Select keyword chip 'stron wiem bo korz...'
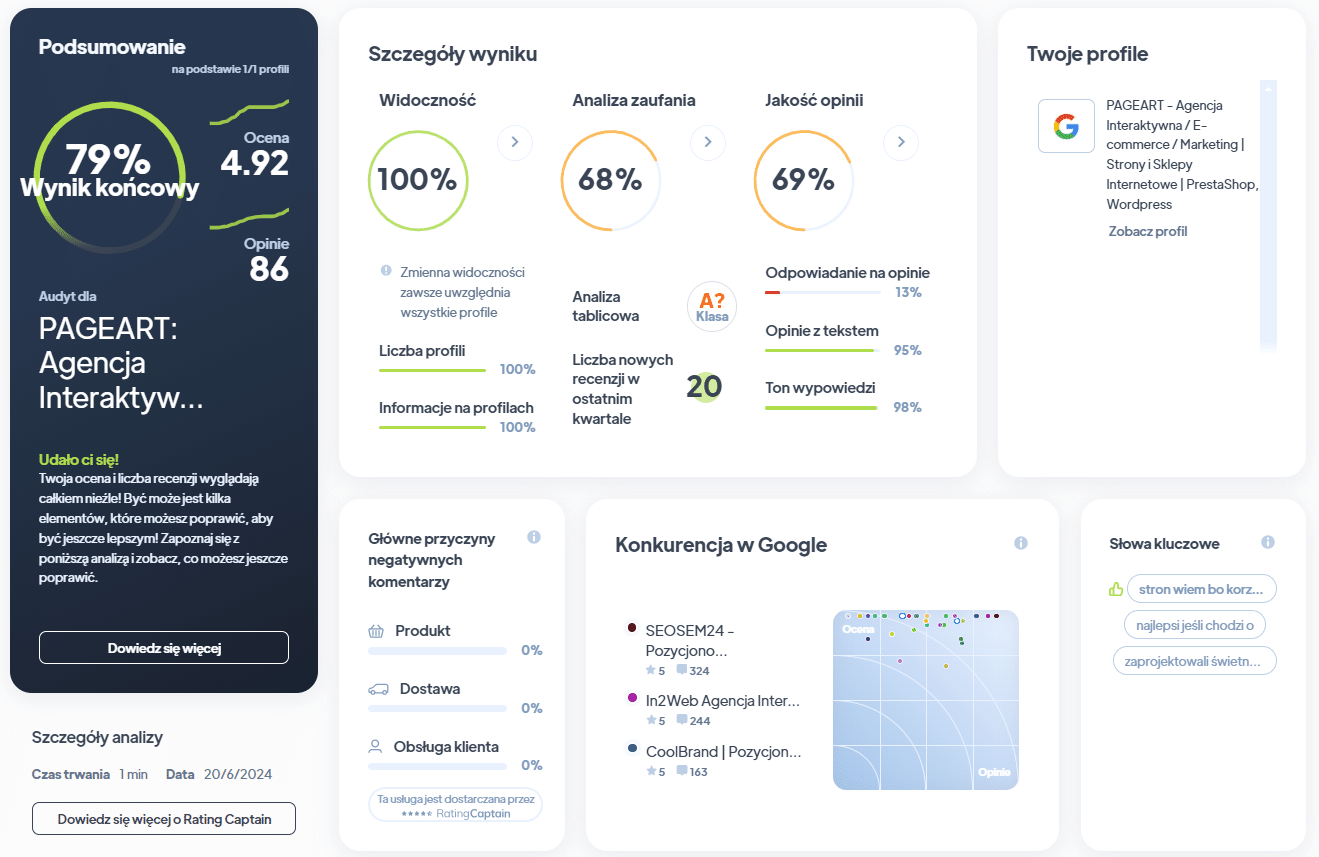The width and height of the screenshot is (1319, 857). (1201, 589)
